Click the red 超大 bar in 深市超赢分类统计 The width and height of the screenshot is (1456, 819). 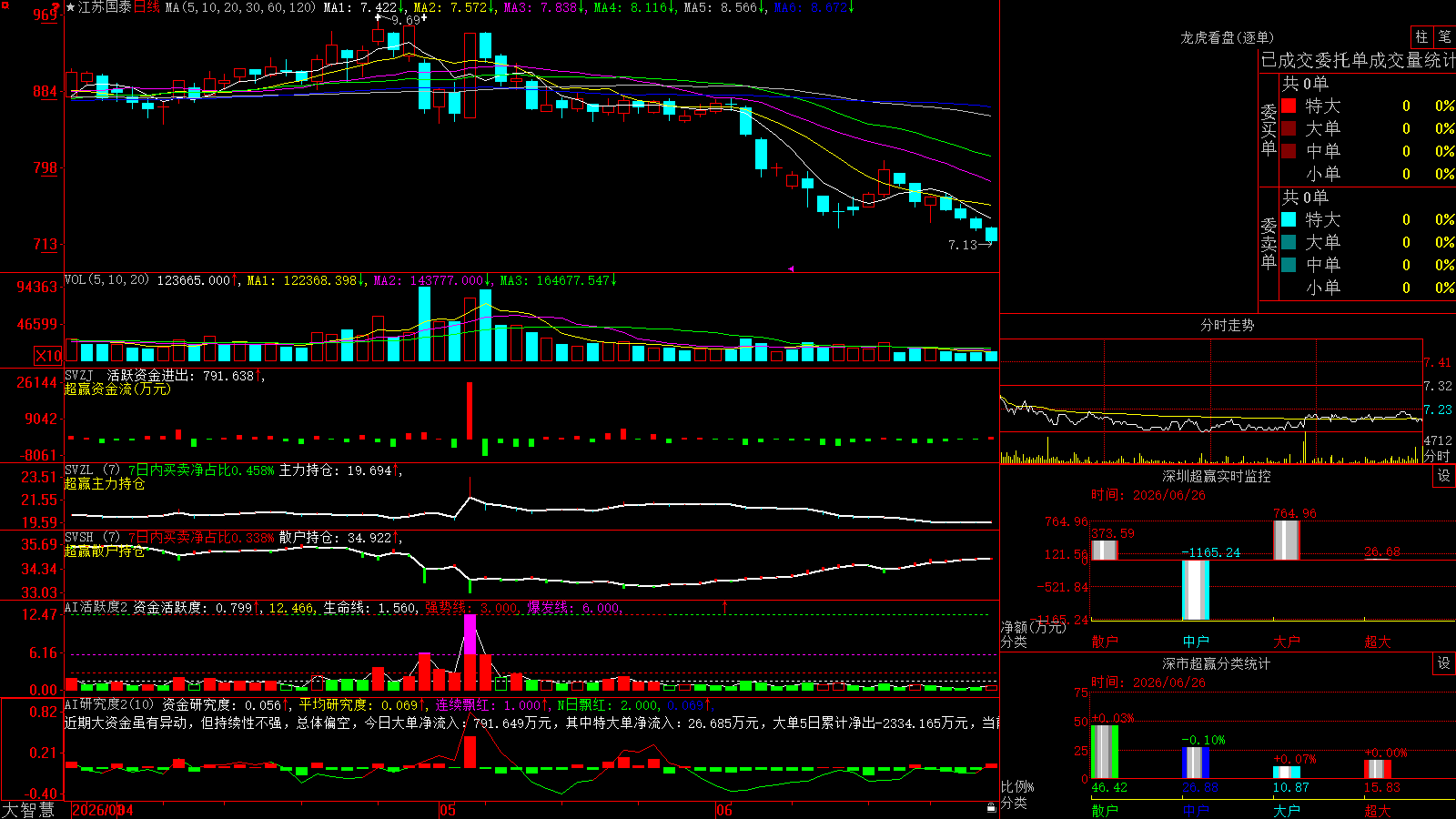(1378, 769)
